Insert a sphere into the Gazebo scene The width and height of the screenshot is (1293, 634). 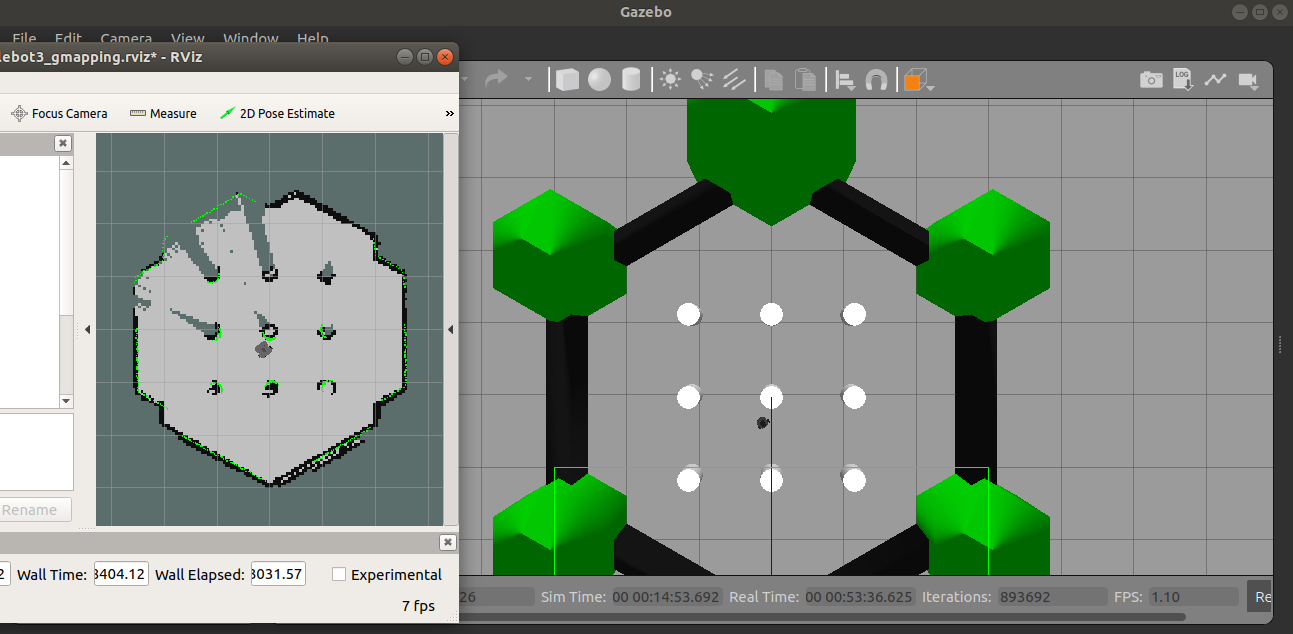pos(600,79)
